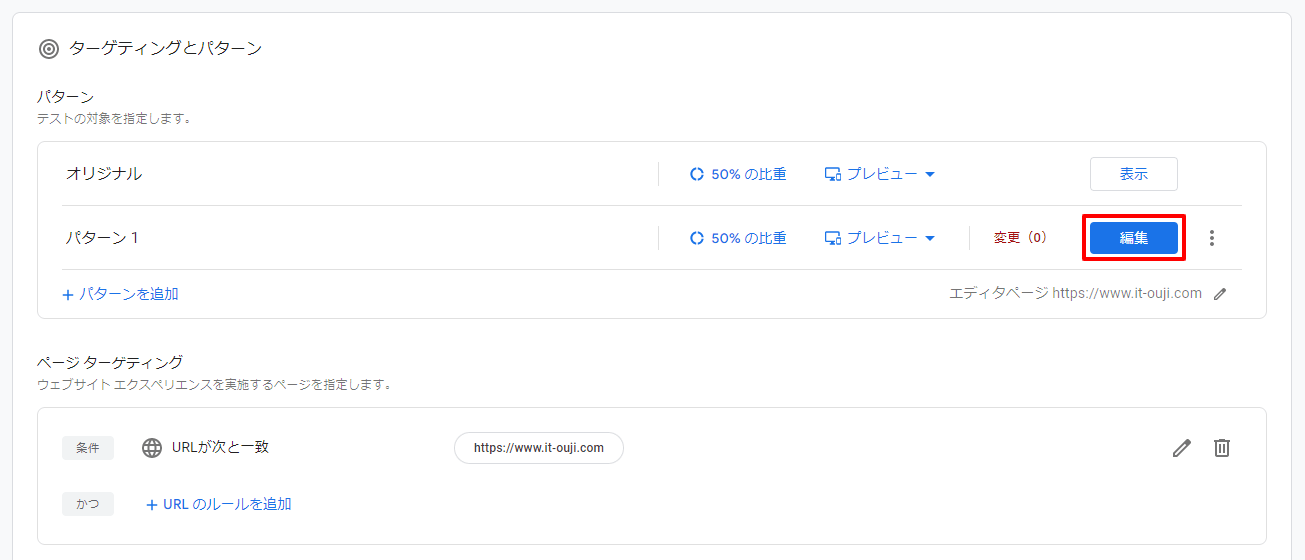Select the https://www.it-ouji.com URL chip

coord(538,448)
